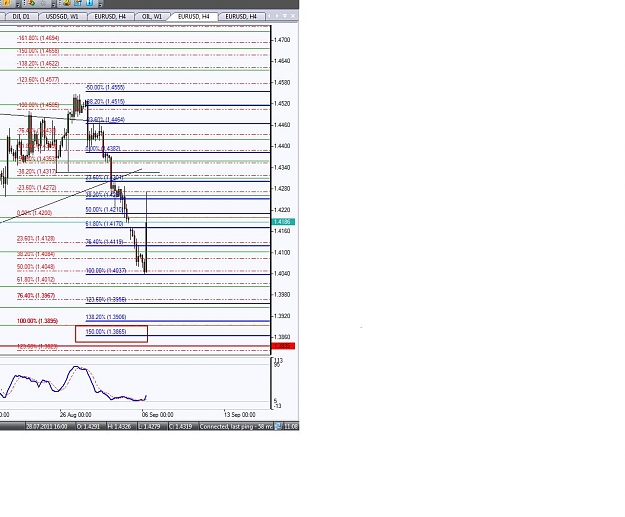
Task: Expand the first toolbar overflow arrow
Action: coord(18,4)
